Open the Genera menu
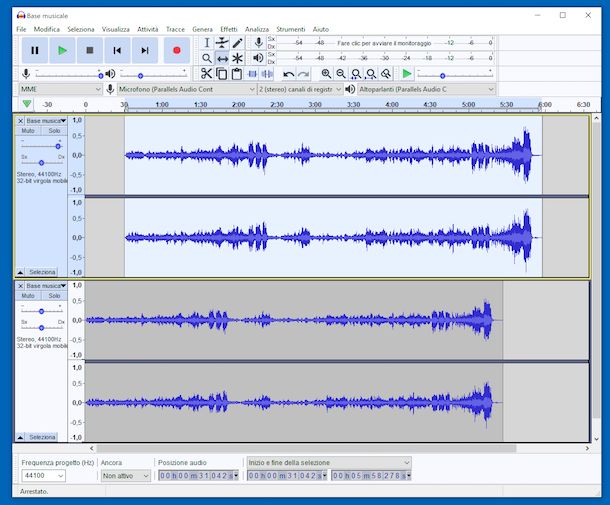 [202, 29]
